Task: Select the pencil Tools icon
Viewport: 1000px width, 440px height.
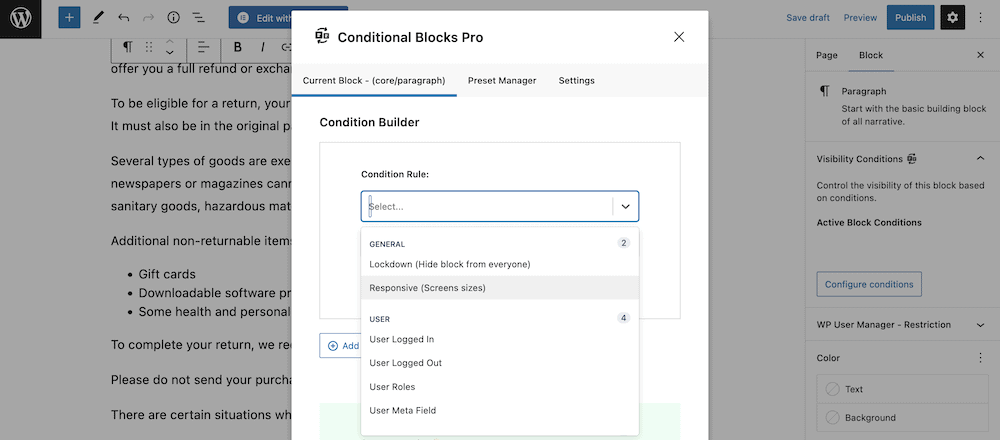Action: pyautogui.click(x=98, y=18)
